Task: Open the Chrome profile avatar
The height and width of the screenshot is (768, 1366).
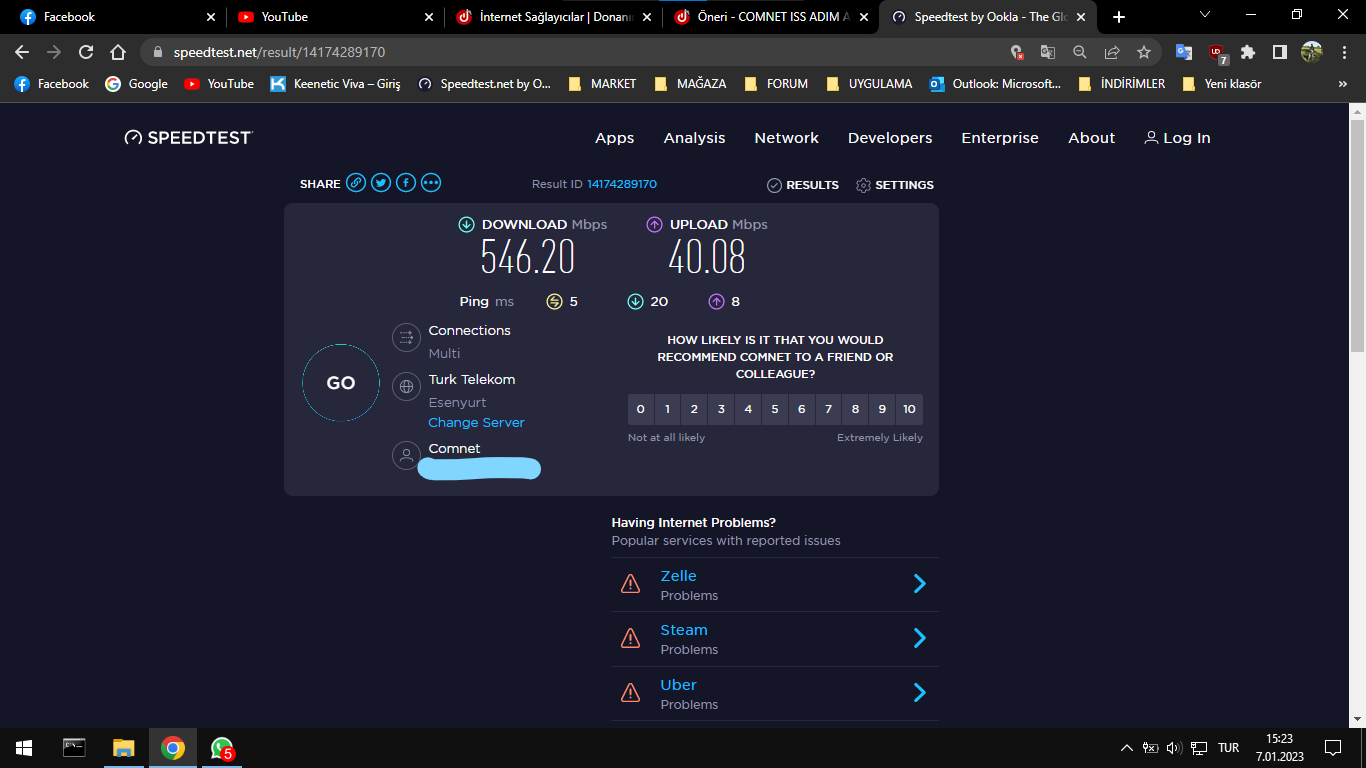Action: [1312, 52]
